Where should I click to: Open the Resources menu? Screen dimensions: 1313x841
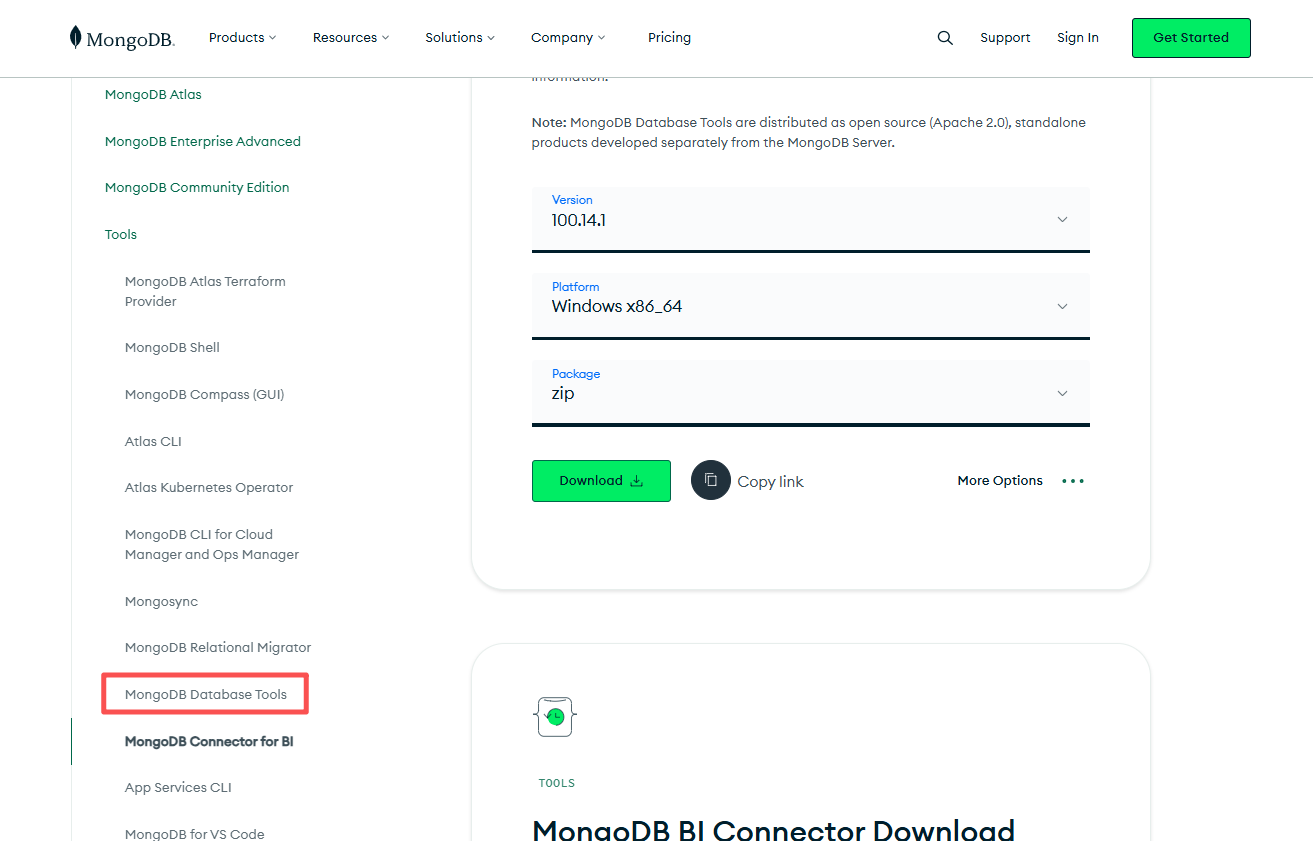coord(351,38)
